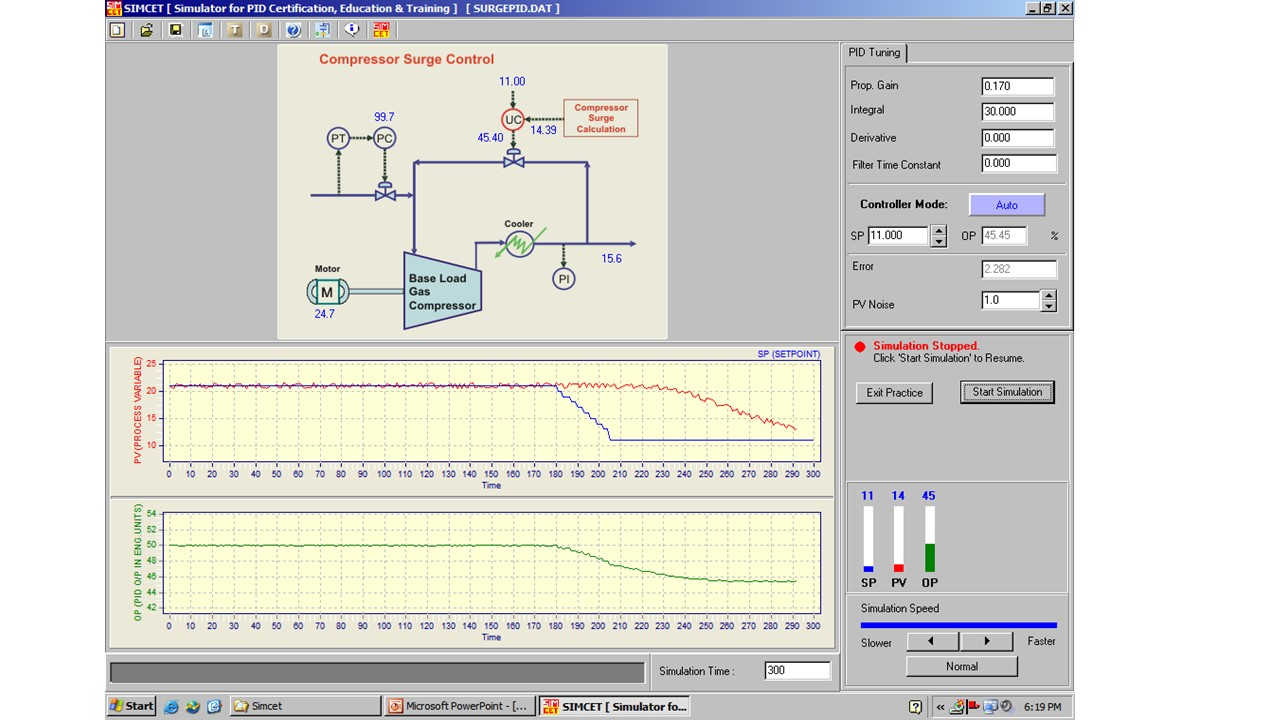Click the New file toolbar icon

pos(117,30)
